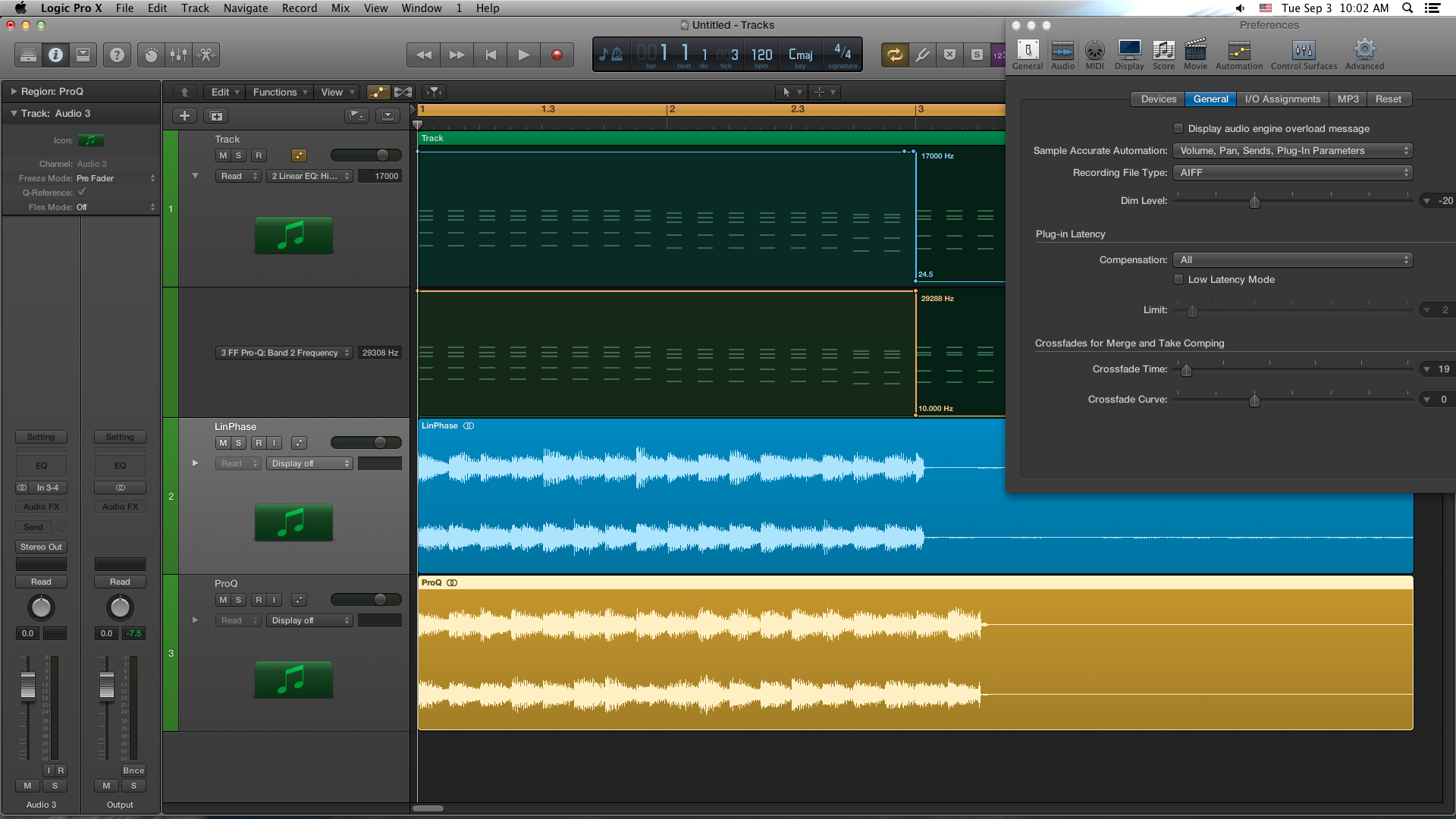Click the Tuner button
The height and width of the screenshot is (819, 1456).
pos(922,55)
